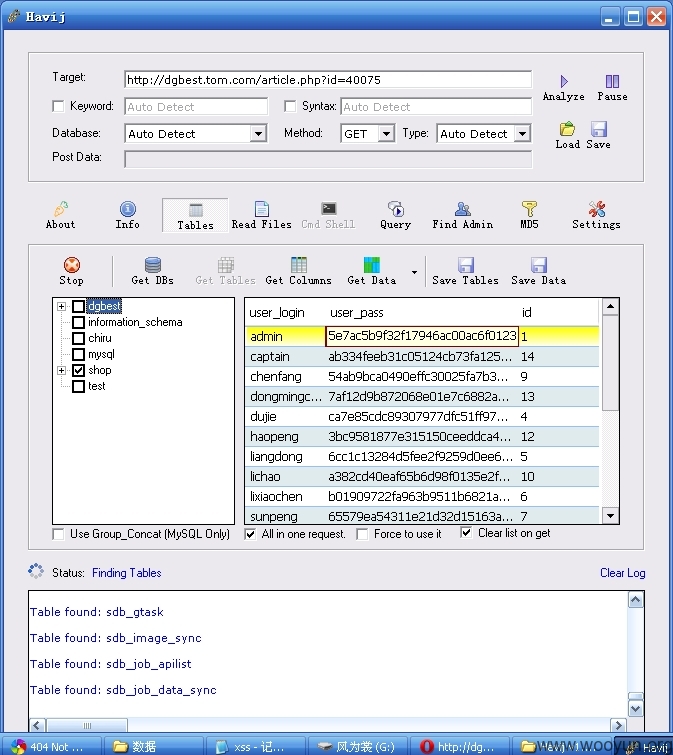Click the Get Tables grid icon
The image size is (673, 755).
[x=225, y=264]
